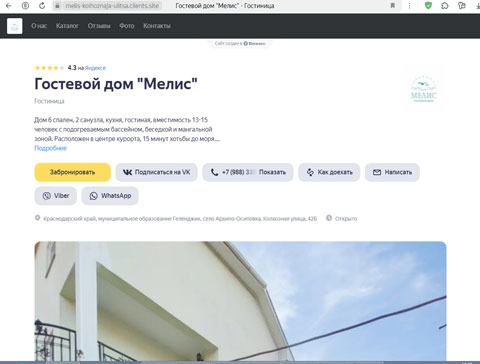
Task: Click the Как доехать button
Action: coord(329,172)
